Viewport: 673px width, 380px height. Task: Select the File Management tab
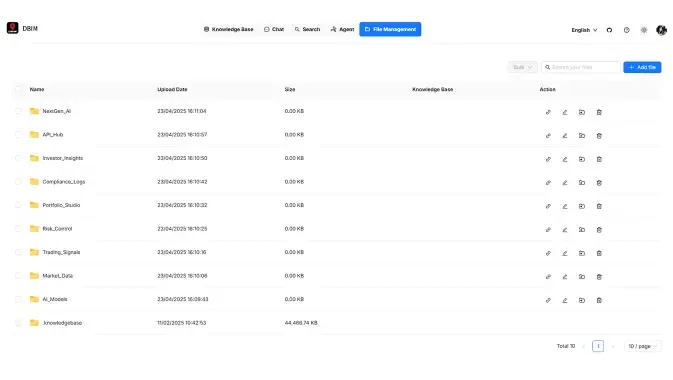click(390, 29)
